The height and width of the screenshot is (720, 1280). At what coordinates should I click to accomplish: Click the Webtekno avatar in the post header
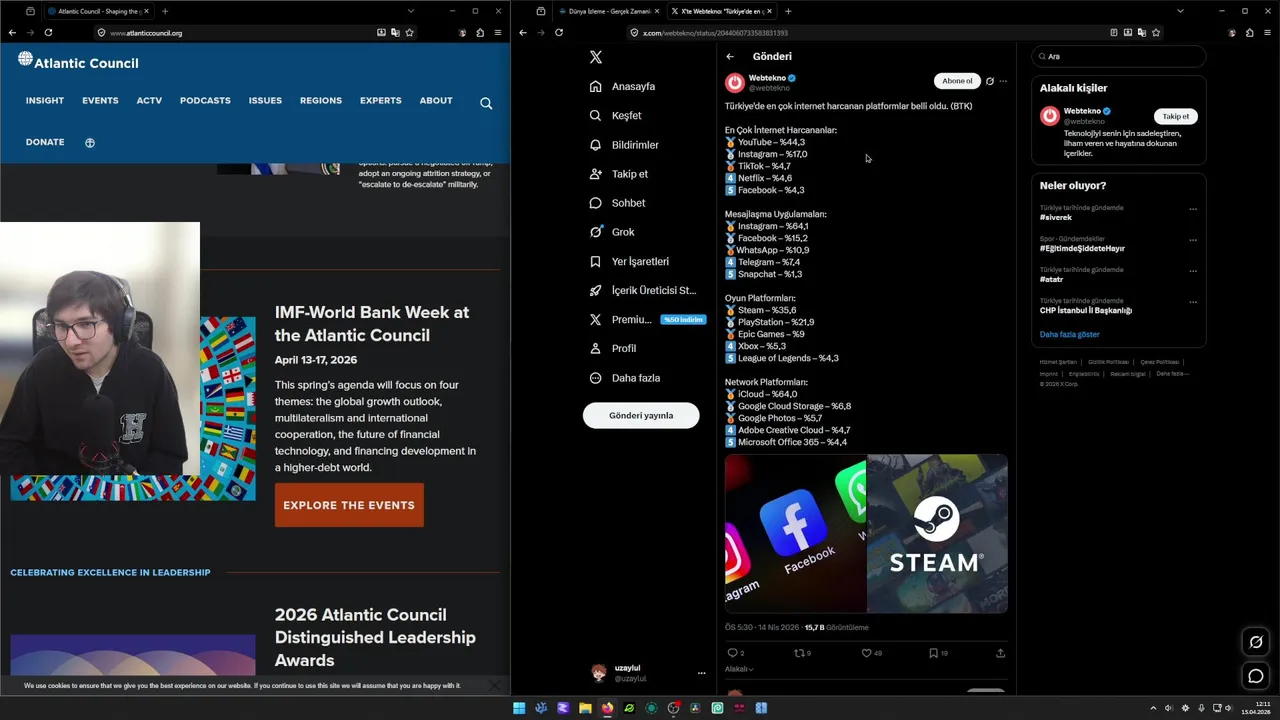[735, 82]
